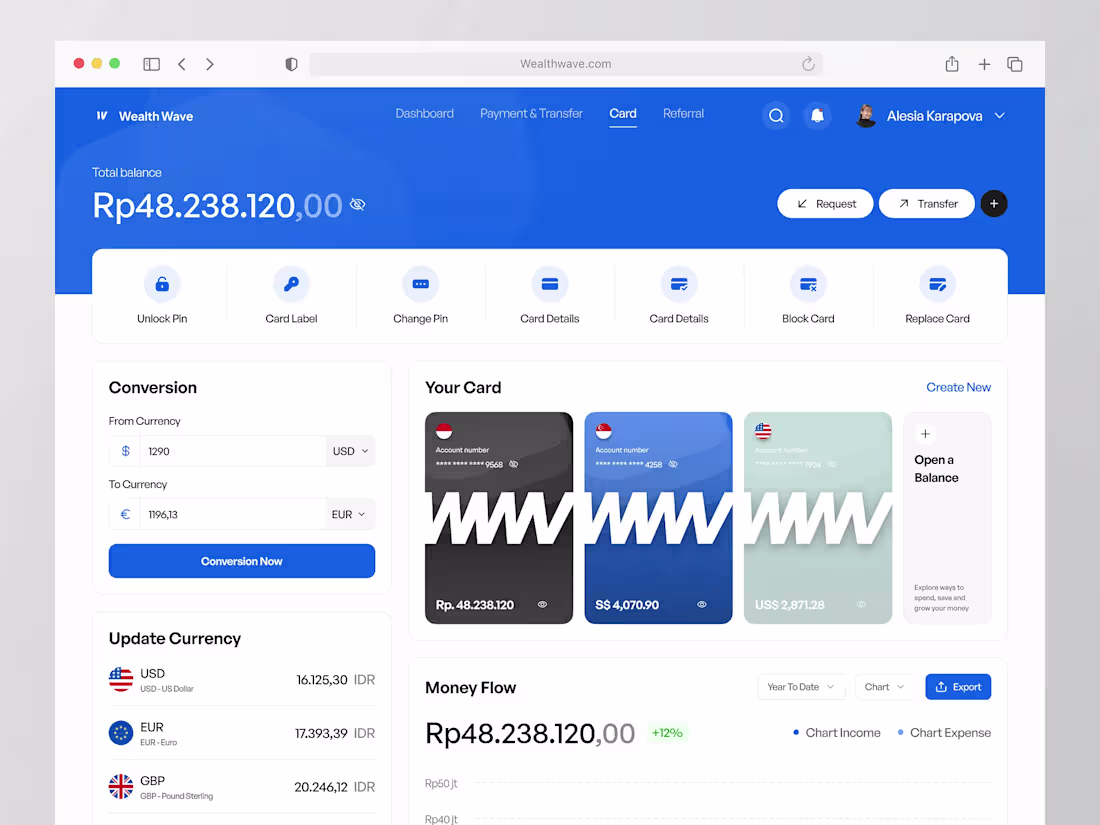Image resolution: width=1100 pixels, height=825 pixels.
Task: Open the USD currency dropdown
Action: [350, 451]
